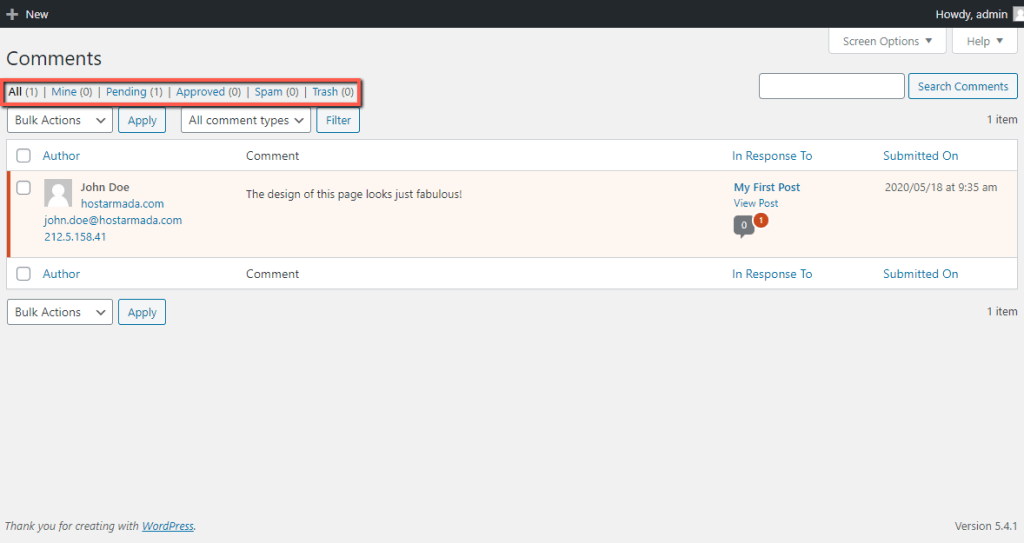Sort by Submitted On in header
The height and width of the screenshot is (543, 1024).
(921, 156)
